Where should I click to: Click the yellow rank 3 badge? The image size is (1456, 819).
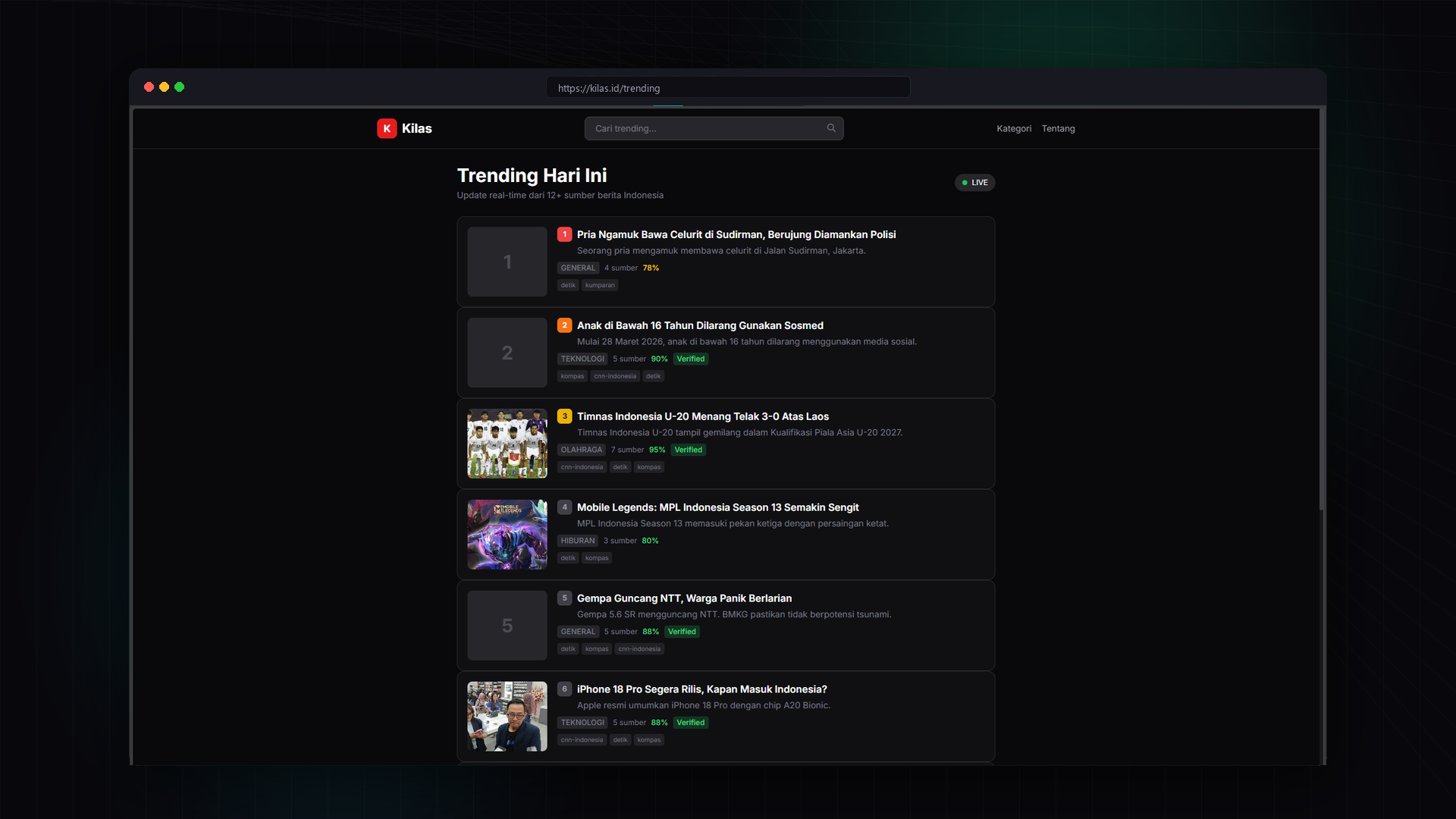564,416
